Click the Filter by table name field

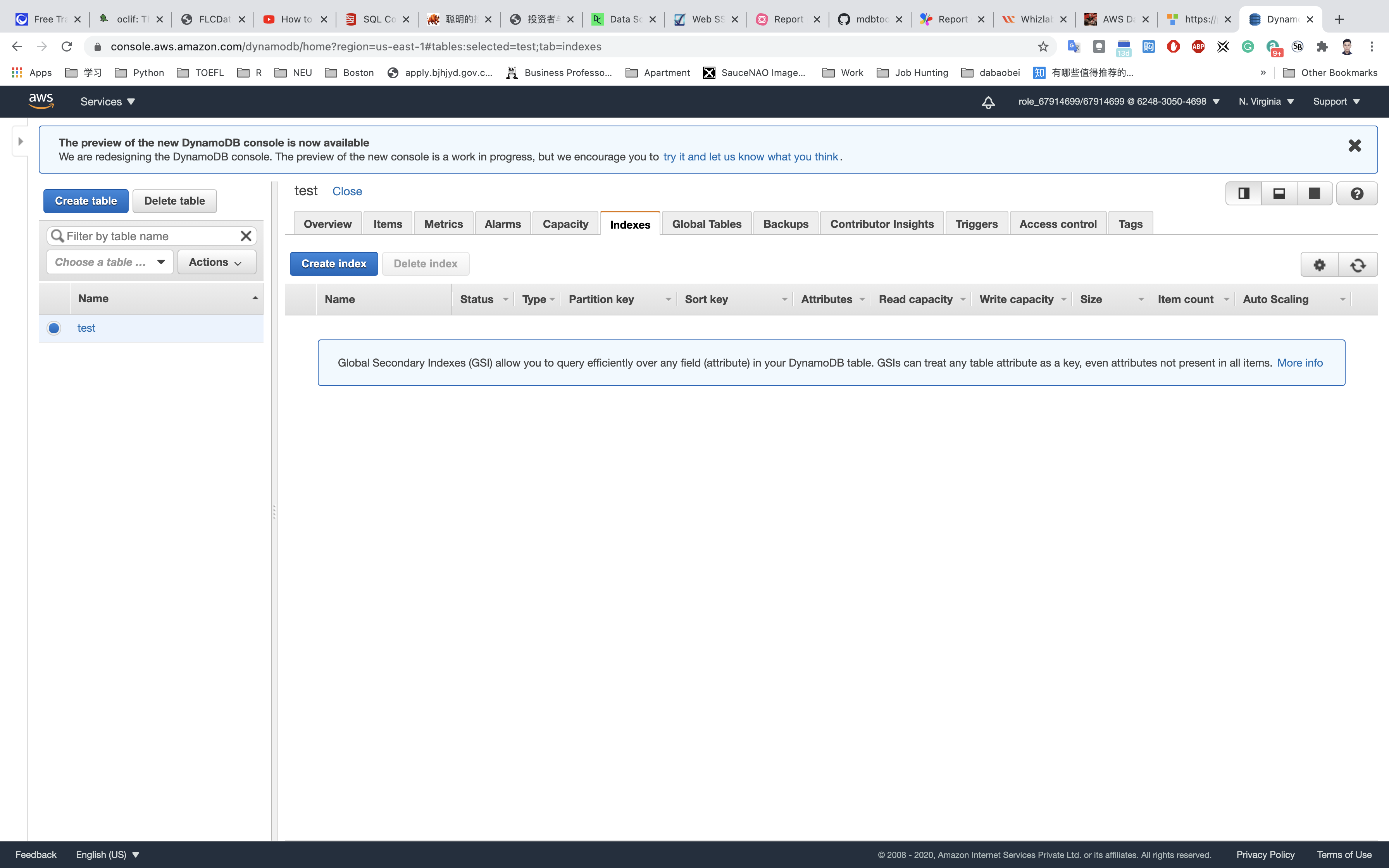(x=149, y=236)
